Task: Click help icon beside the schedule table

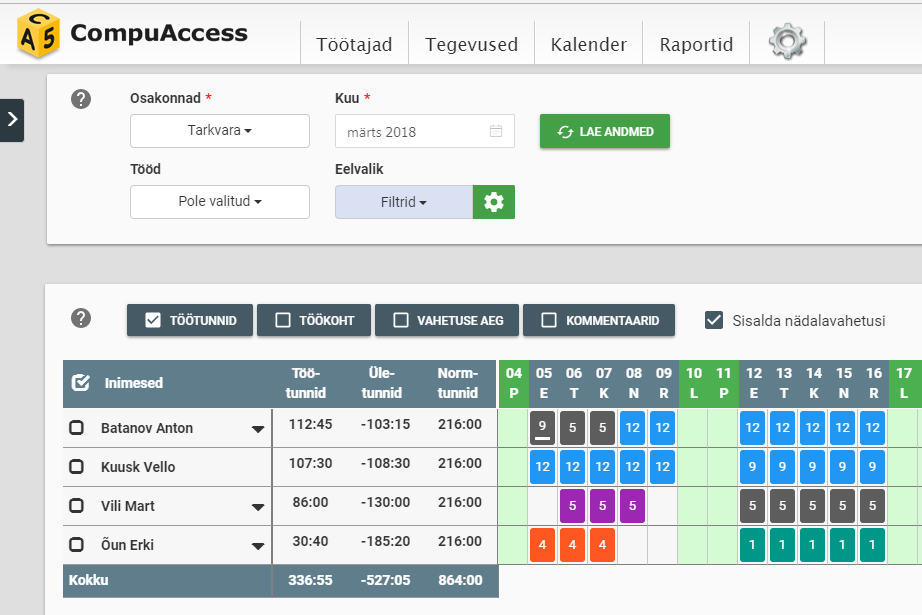Action: point(81,318)
